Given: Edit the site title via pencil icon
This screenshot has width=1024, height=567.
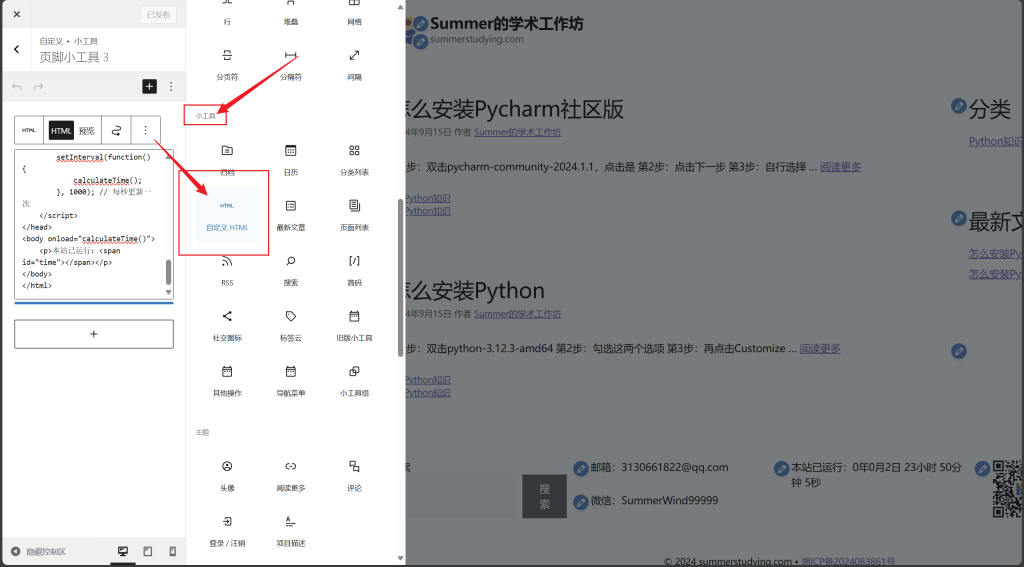Looking at the screenshot, I should pos(421,24).
